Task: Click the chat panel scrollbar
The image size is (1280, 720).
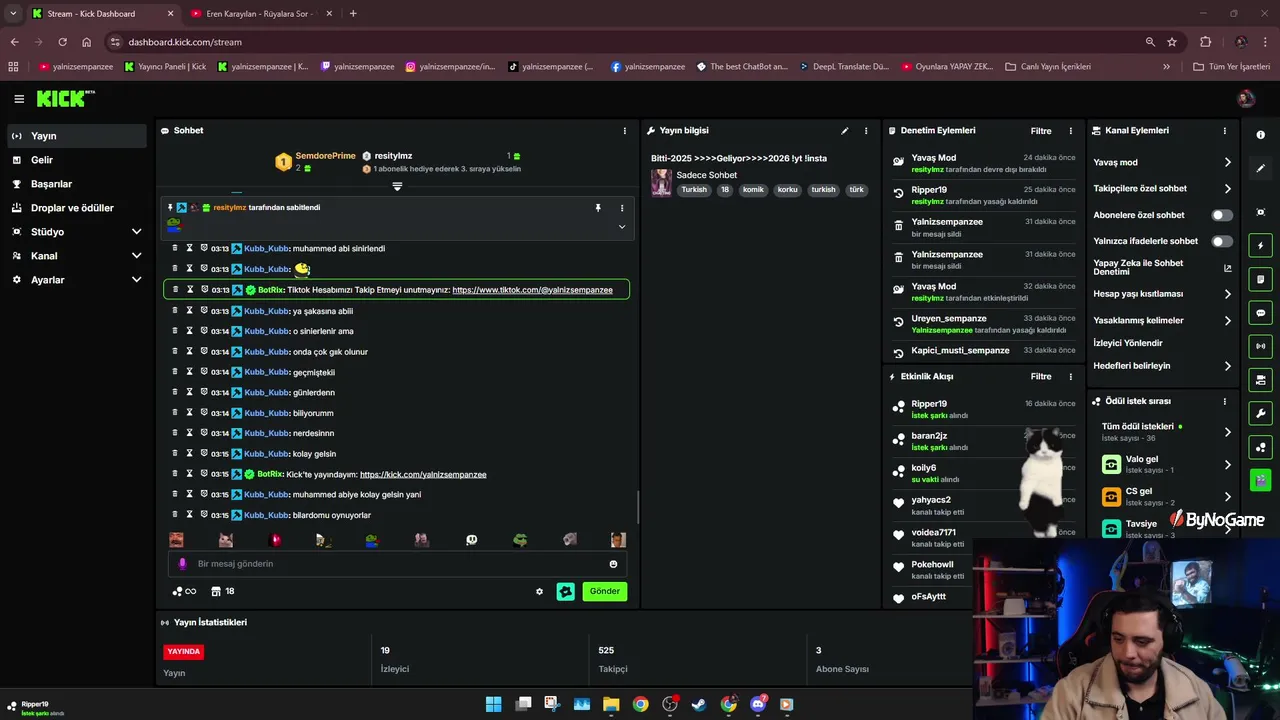Action: tap(637, 507)
